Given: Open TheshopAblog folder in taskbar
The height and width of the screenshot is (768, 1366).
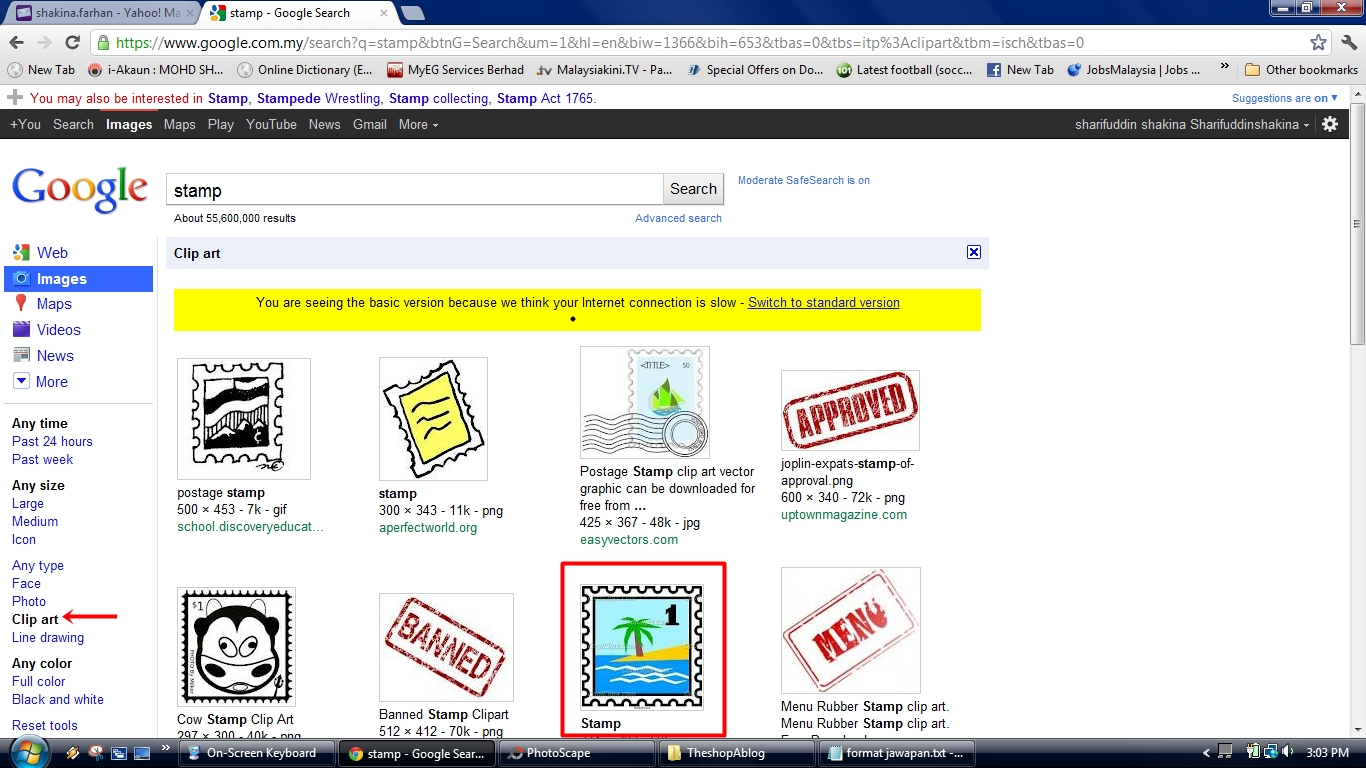Looking at the screenshot, I should [734, 753].
